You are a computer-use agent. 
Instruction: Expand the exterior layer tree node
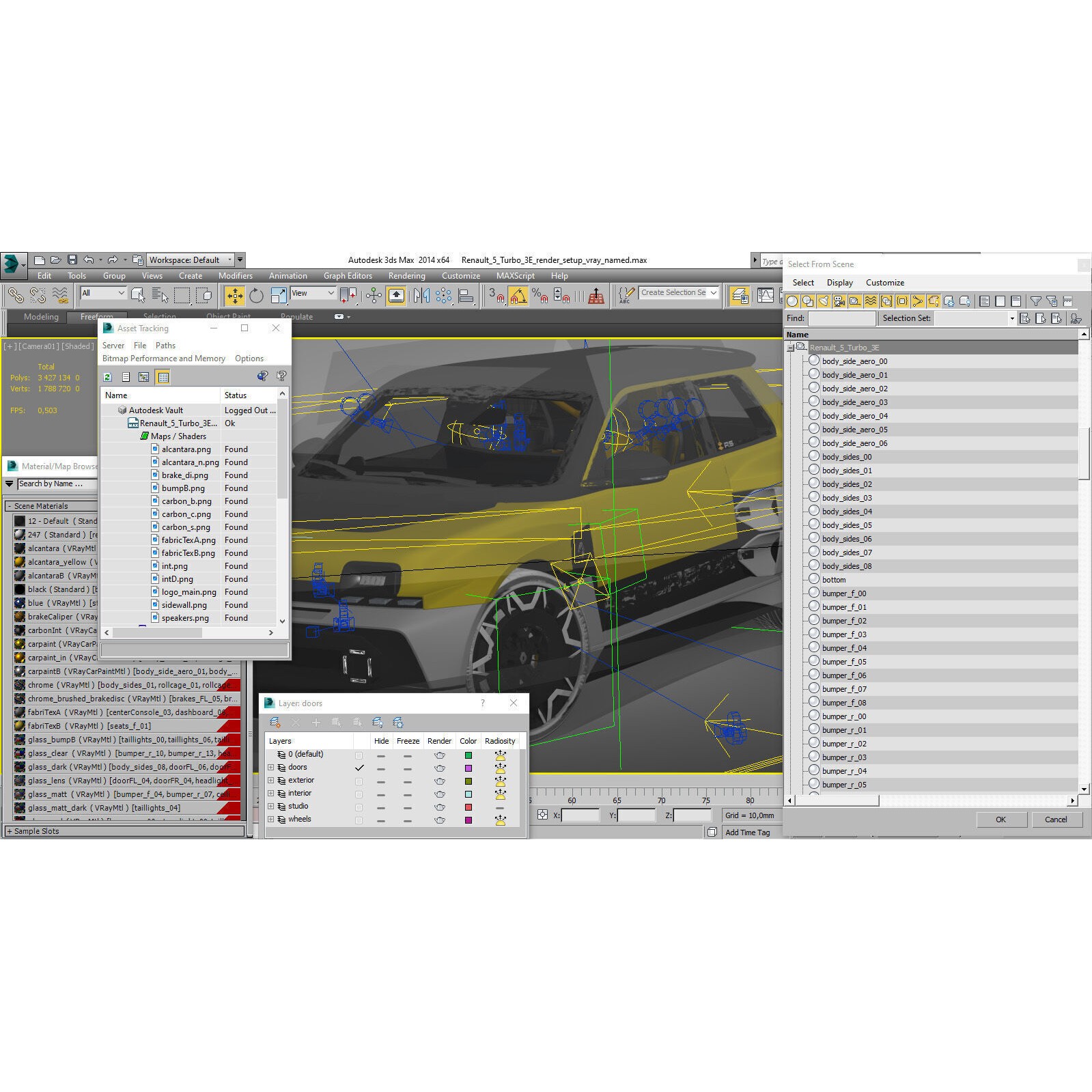point(271,781)
